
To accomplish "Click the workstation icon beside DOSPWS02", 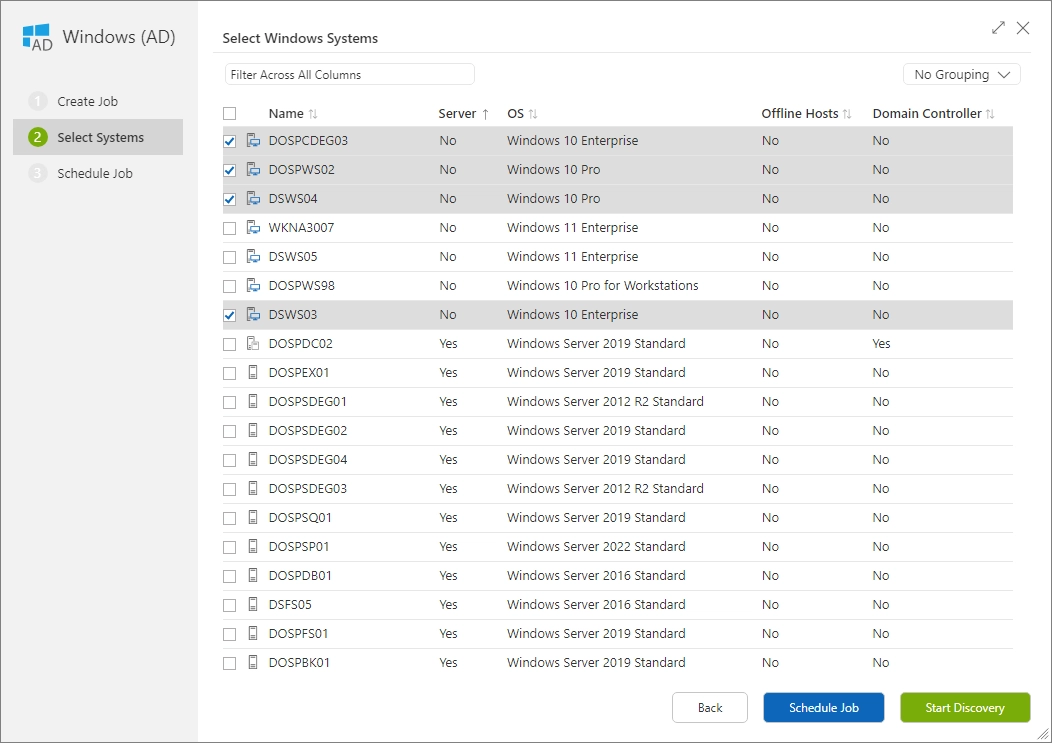I will 253,169.
